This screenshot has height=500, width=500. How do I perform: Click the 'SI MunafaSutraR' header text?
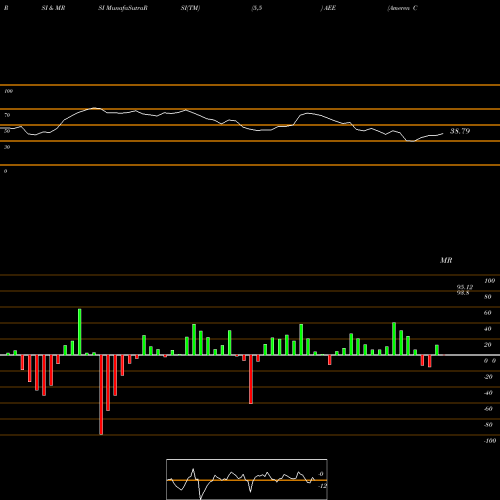[x=123, y=8]
